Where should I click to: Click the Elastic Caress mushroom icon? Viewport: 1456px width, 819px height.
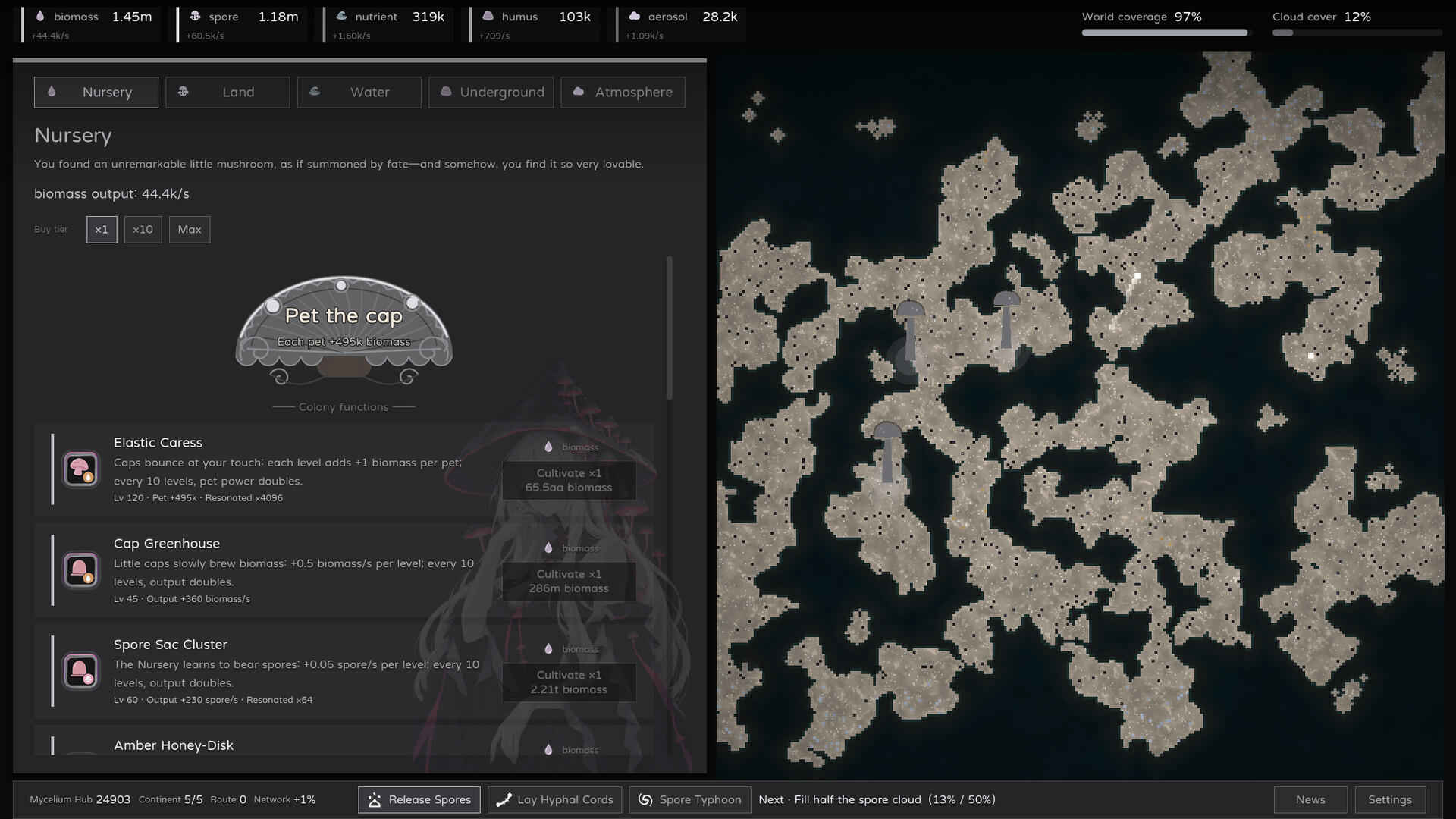tap(80, 469)
